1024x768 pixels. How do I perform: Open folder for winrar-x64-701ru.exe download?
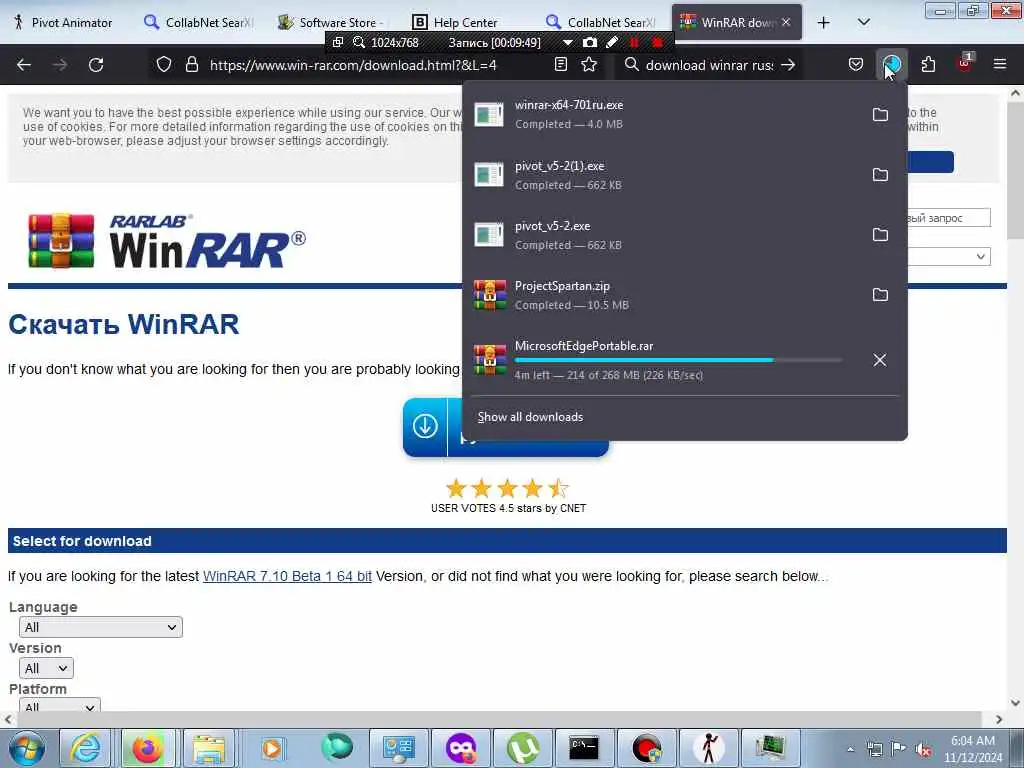pos(880,114)
